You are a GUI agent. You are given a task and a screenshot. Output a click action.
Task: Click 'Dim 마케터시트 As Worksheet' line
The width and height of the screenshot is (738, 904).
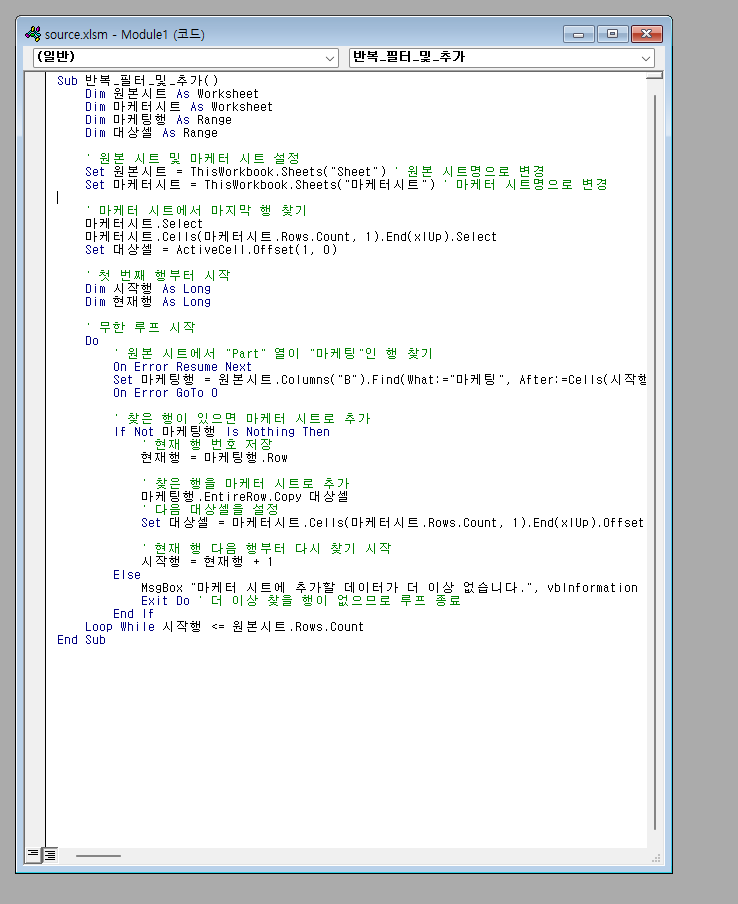[179, 107]
